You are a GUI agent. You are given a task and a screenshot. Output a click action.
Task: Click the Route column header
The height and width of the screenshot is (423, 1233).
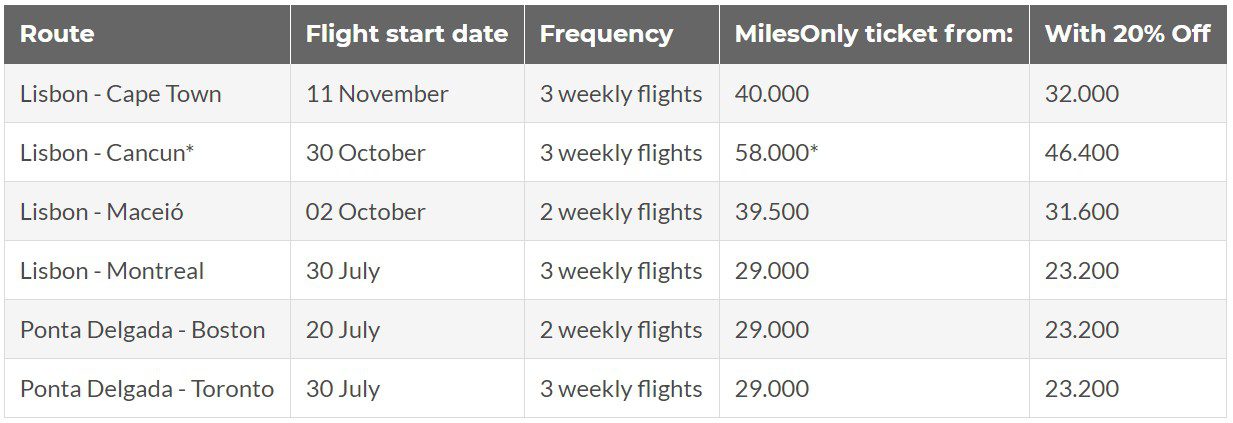point(57,33)
